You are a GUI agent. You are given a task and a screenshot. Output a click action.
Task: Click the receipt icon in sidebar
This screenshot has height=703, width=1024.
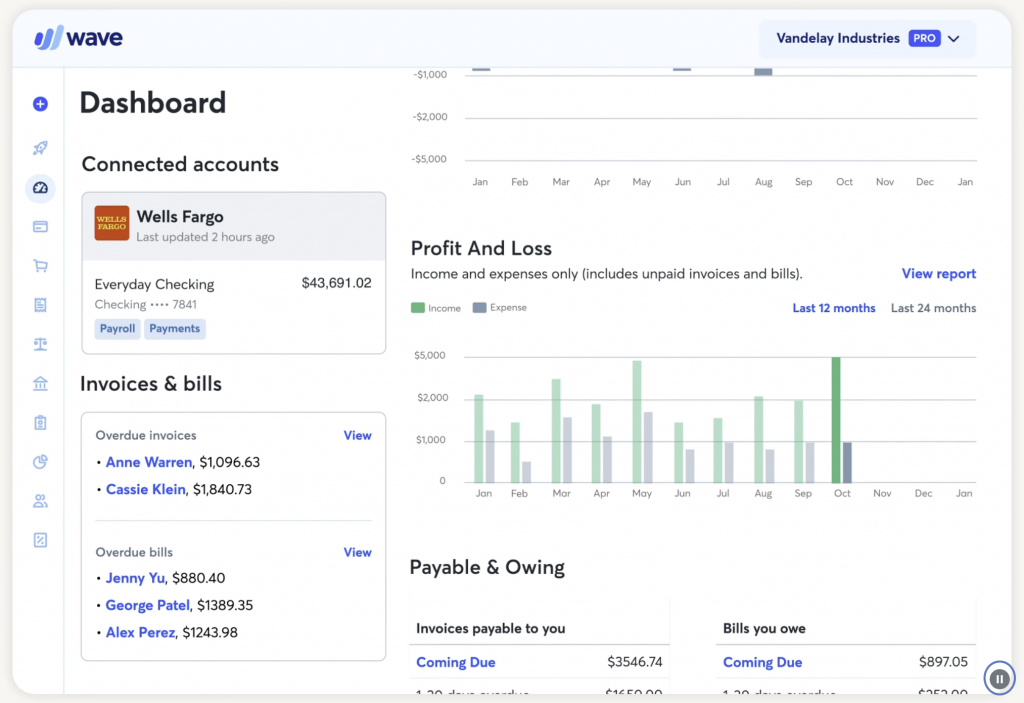[x=40, y=305]
